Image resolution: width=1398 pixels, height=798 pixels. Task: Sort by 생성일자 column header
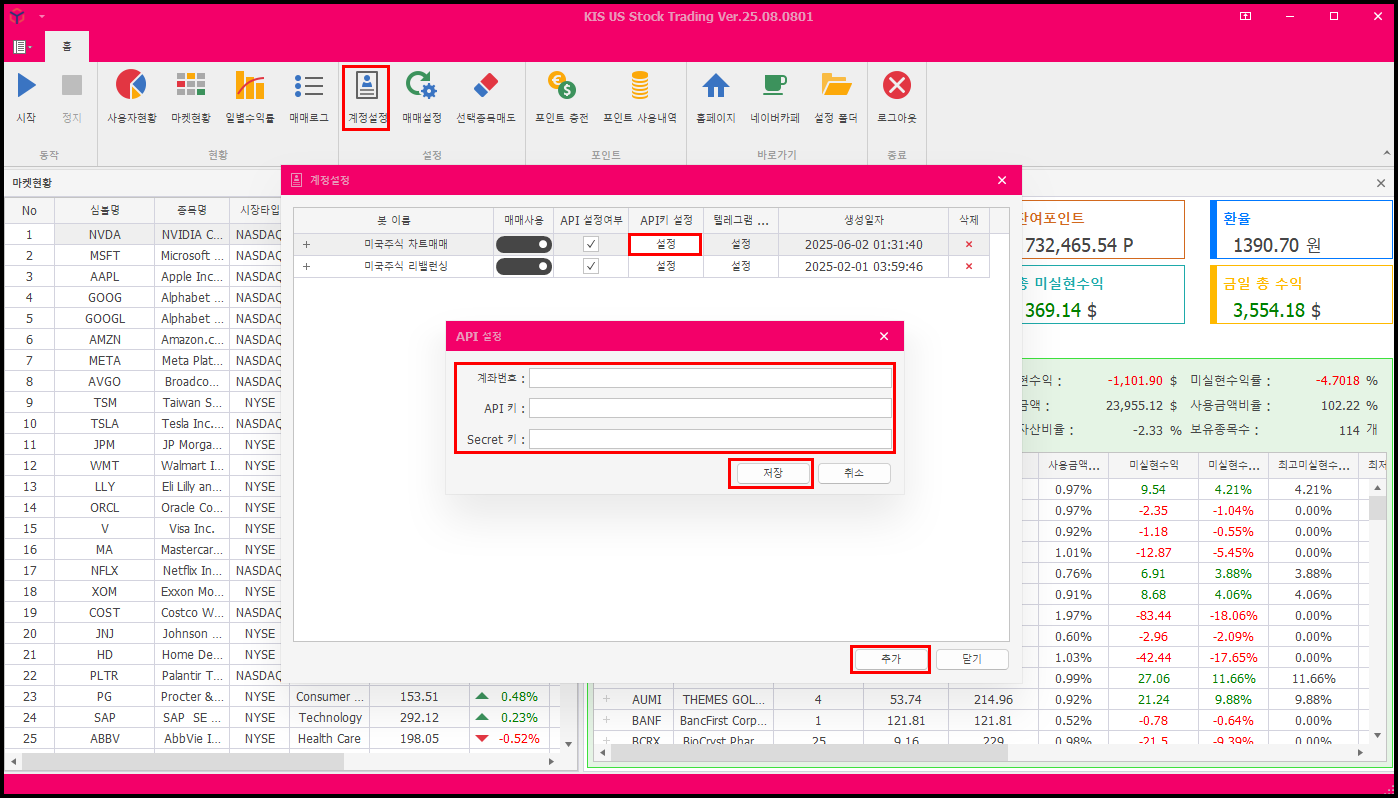tap(863, 220)
